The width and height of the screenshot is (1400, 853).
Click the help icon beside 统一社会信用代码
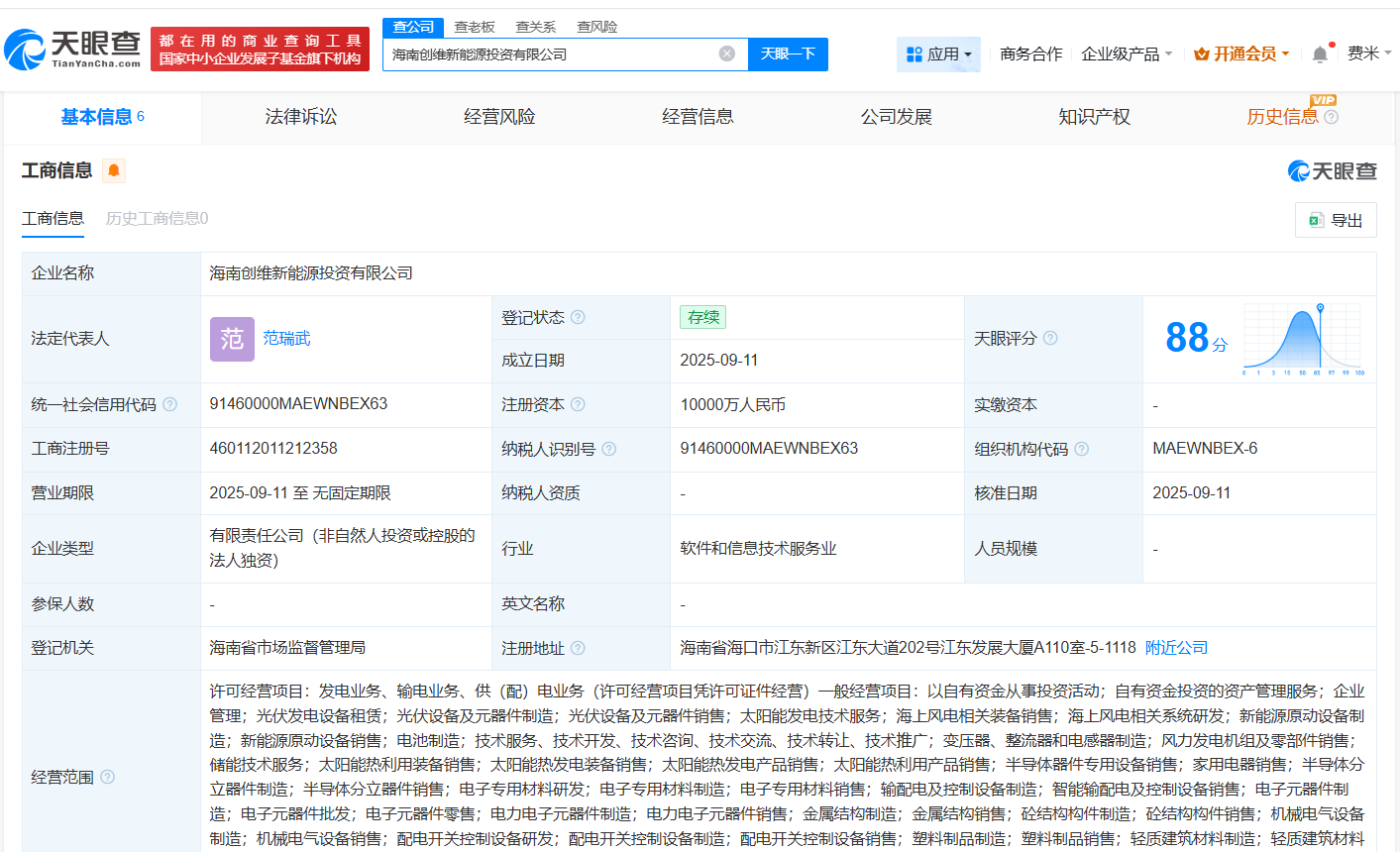(170, 405)
